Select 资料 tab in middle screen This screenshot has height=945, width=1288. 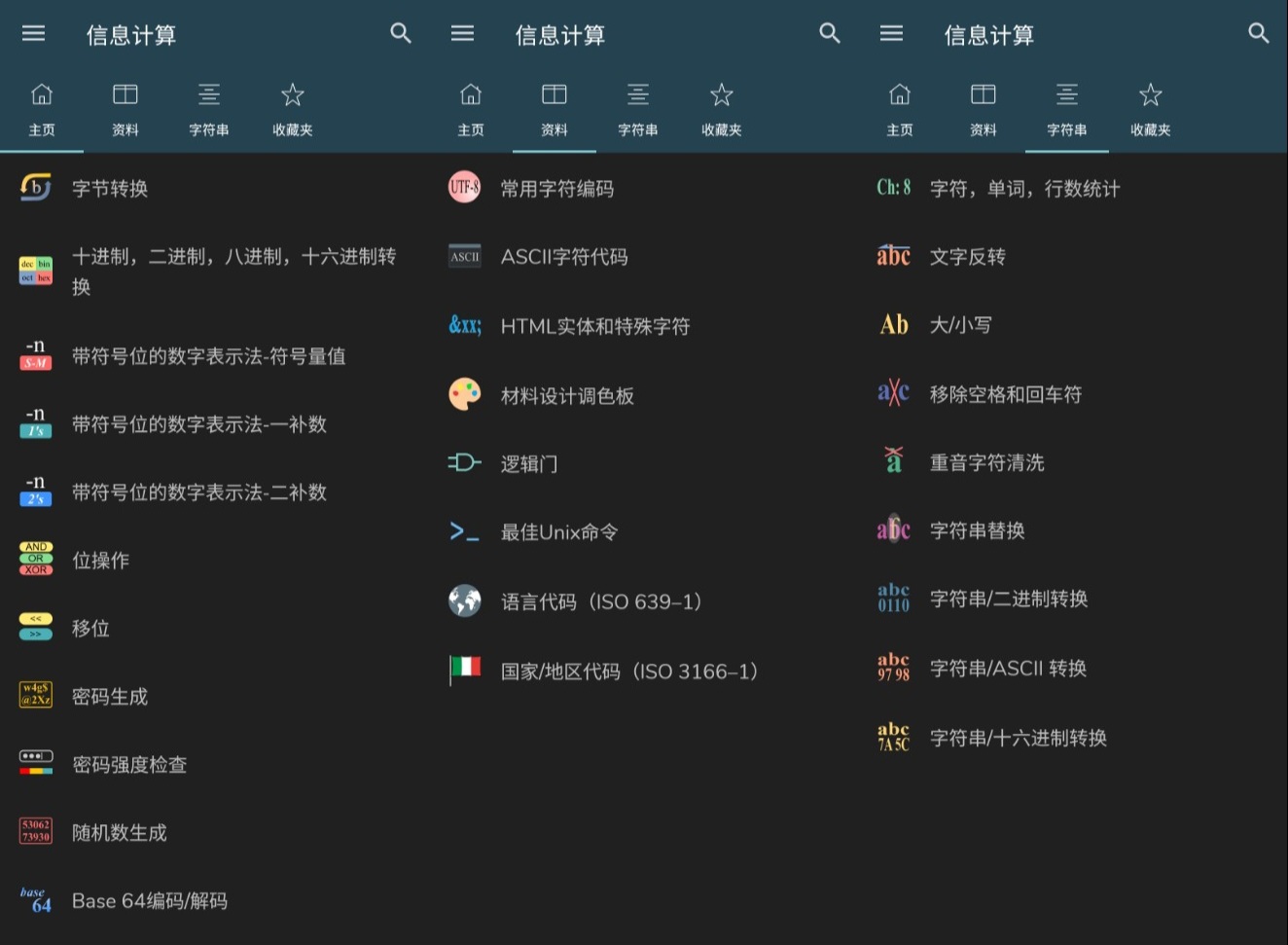click(555, 109)
